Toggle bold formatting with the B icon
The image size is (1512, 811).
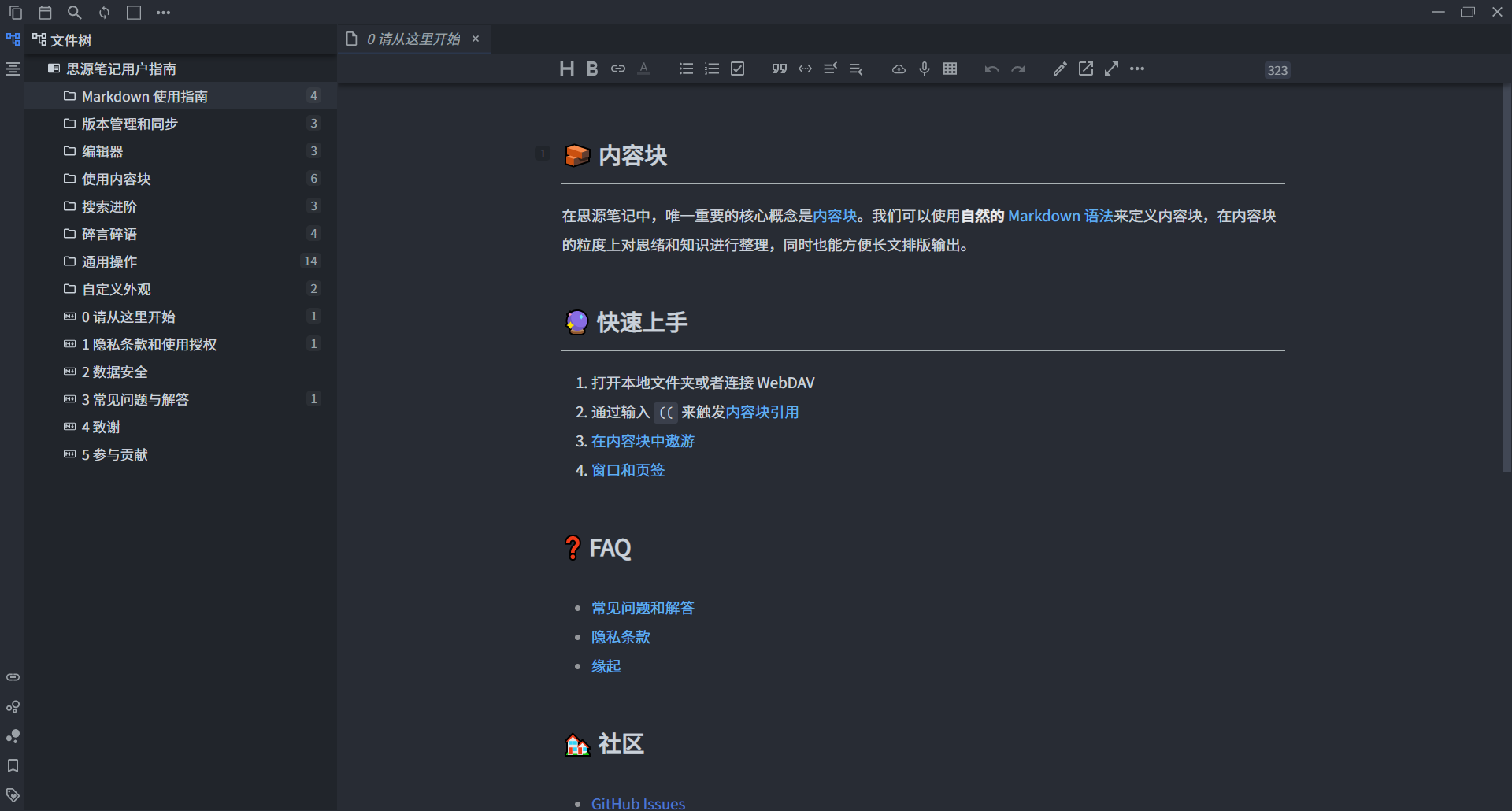(x=592, y=69)
